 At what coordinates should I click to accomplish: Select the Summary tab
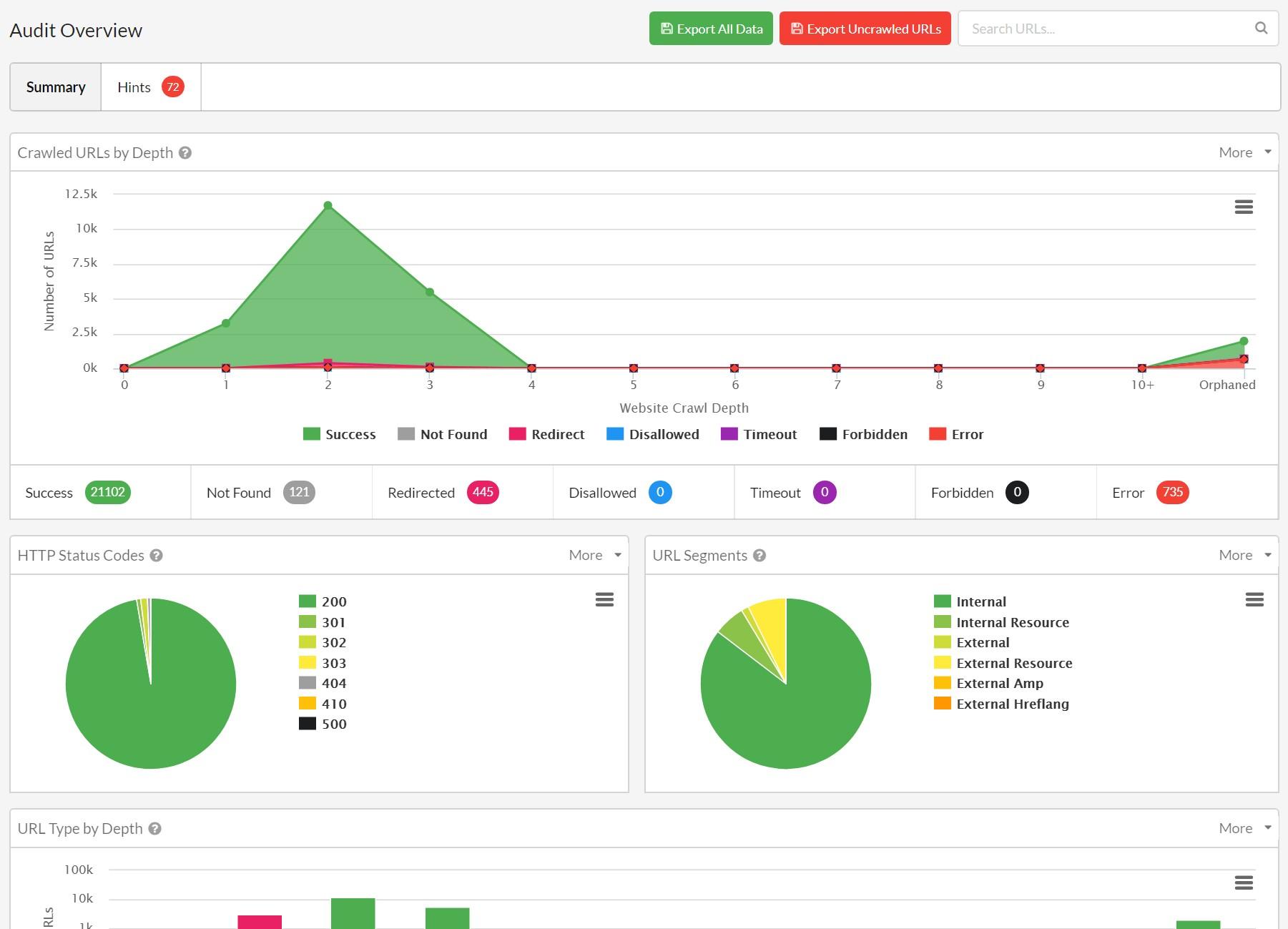(55, 87)
